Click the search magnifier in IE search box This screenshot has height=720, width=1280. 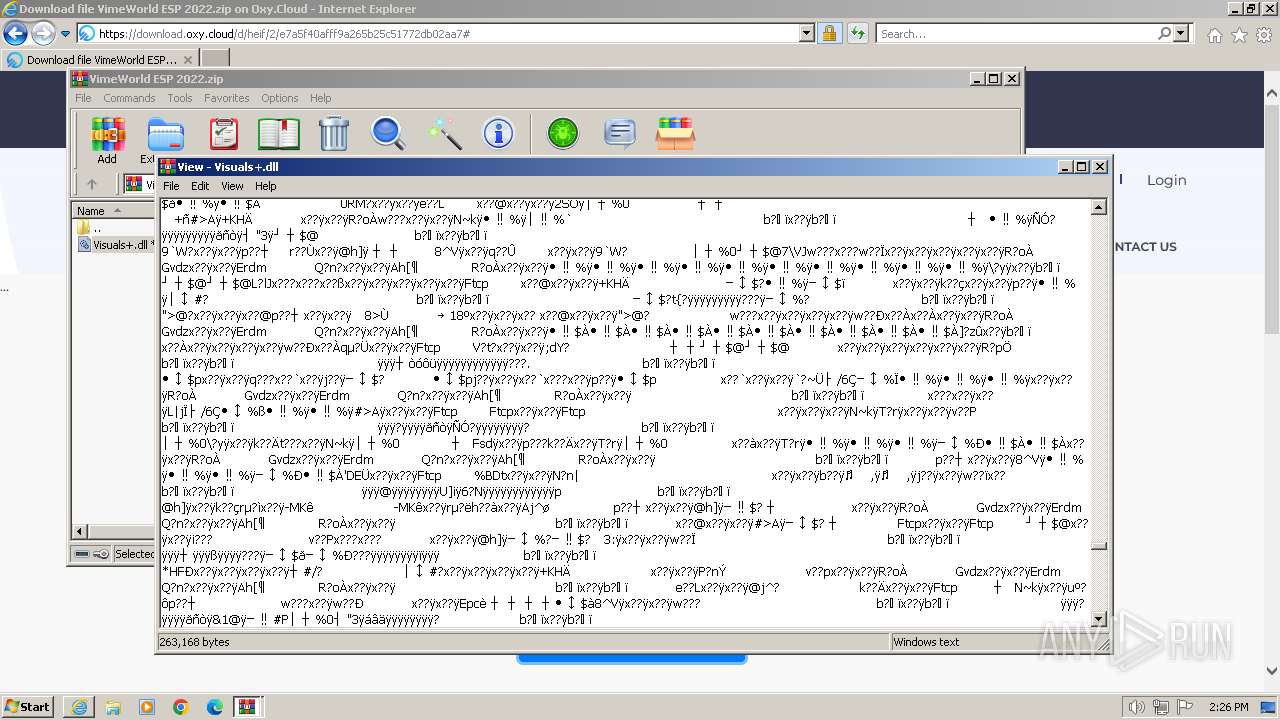pyautogui.click(x=1164, y=33)
